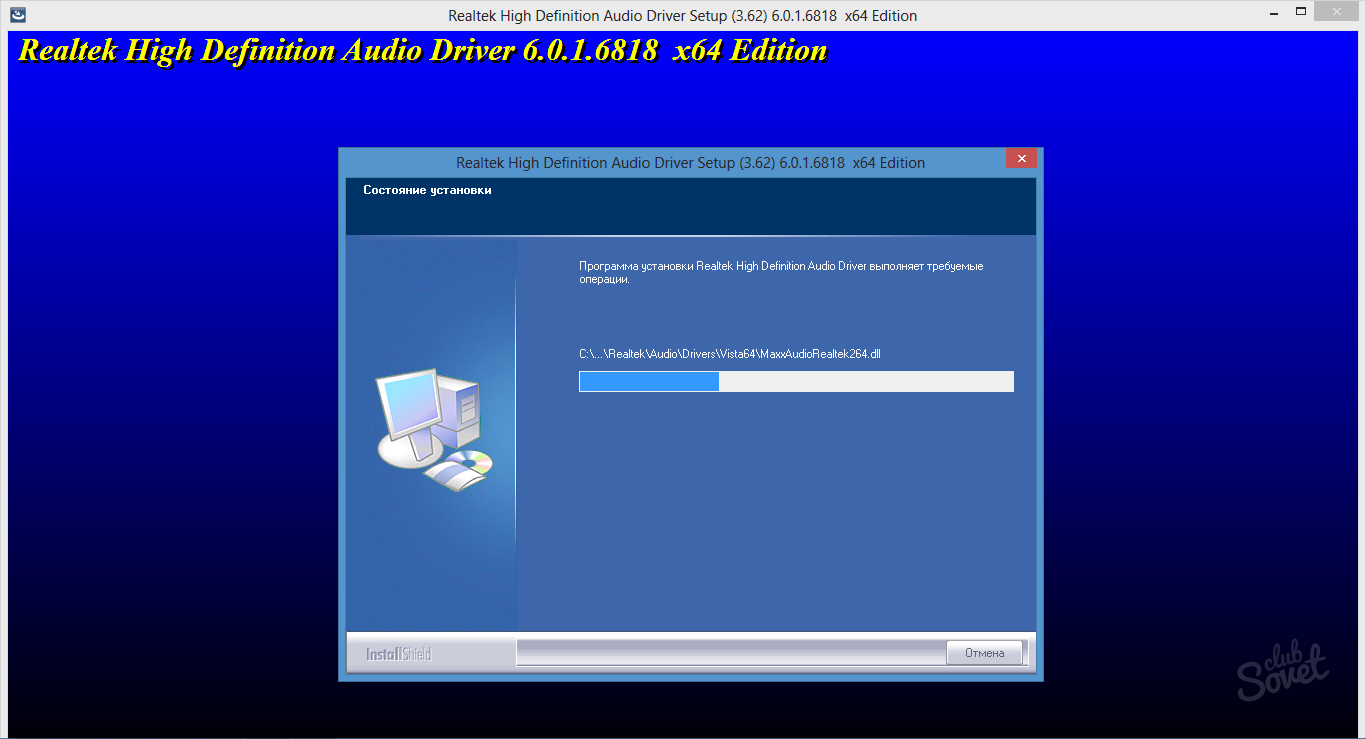Click the empty part of the progress bar
The height and width of the screenshot is (739, 1366).
tap(865, 381)
